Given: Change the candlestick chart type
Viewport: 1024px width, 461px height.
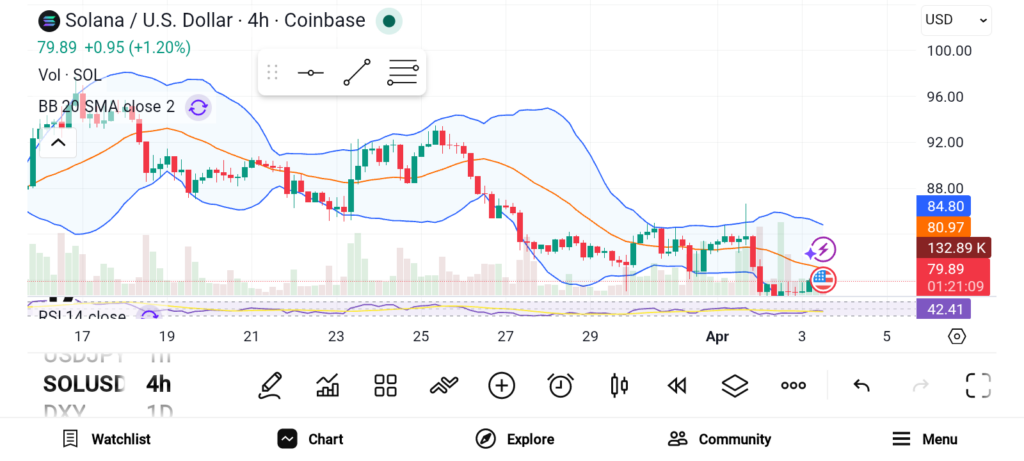Looking at the screenshot, I should 618,385.
